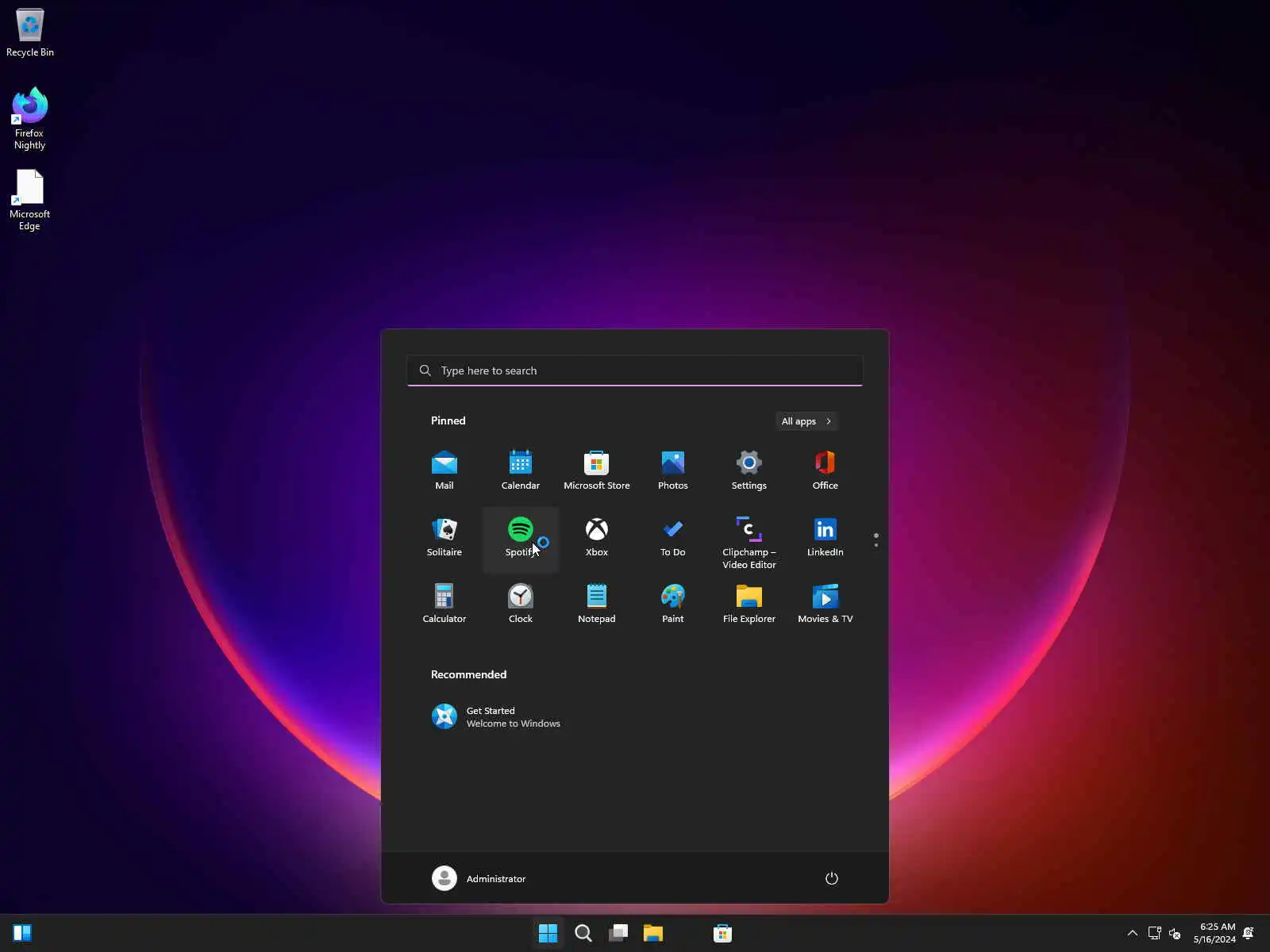Open the clock showing 6:25 AM

tap(1214, 933)
